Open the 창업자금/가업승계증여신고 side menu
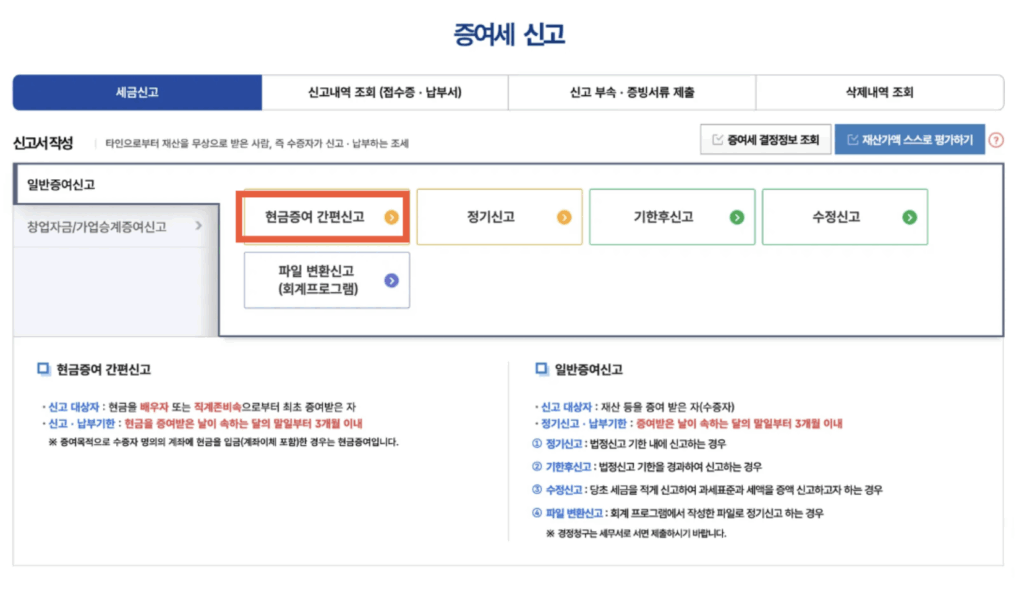The height and width of the screenshot is (592, 1024). (x=97, y=226)
